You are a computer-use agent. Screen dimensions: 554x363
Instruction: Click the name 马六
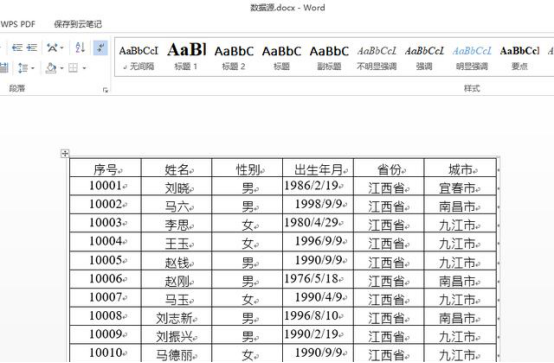[x=177, y=207]
